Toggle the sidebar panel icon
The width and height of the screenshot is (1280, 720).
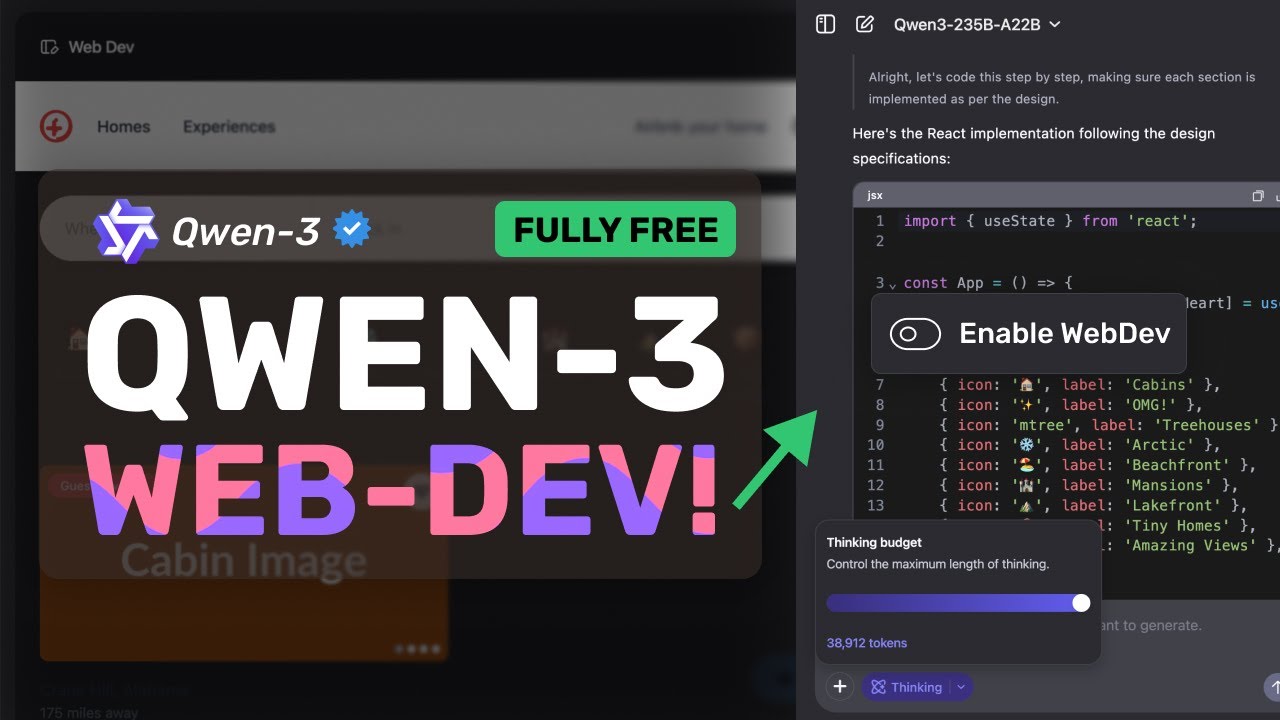(825, 24)
